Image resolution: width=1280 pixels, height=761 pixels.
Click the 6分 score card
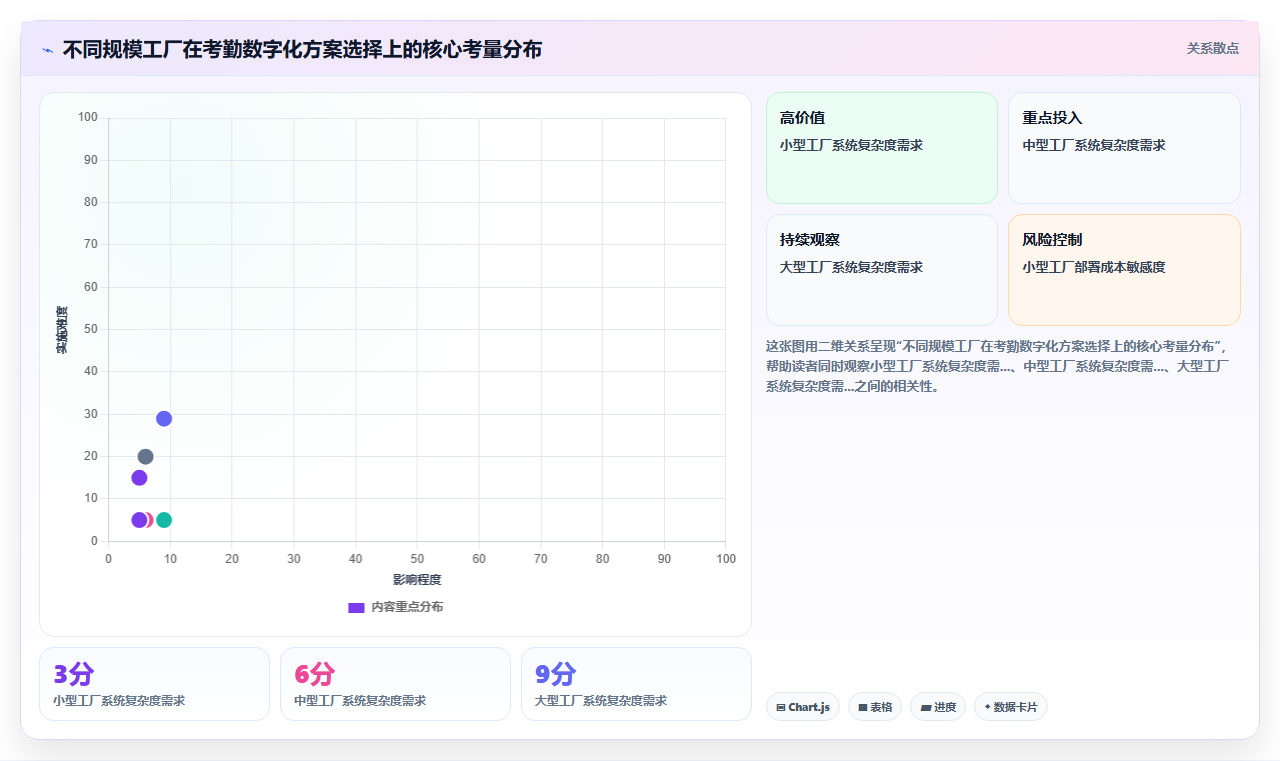(395, 684)
